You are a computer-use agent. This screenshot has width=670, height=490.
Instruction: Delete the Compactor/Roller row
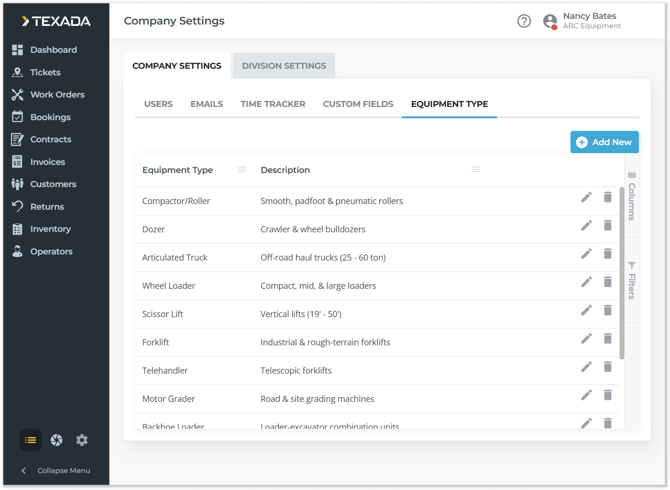point(607,198)
